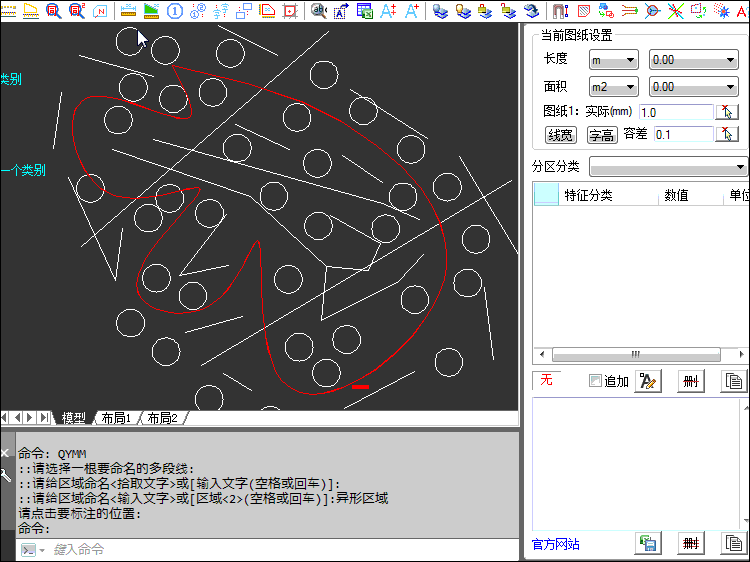Open the 面积 unit dropdown showing m2
Screen dimensions: 750x562
613,87
